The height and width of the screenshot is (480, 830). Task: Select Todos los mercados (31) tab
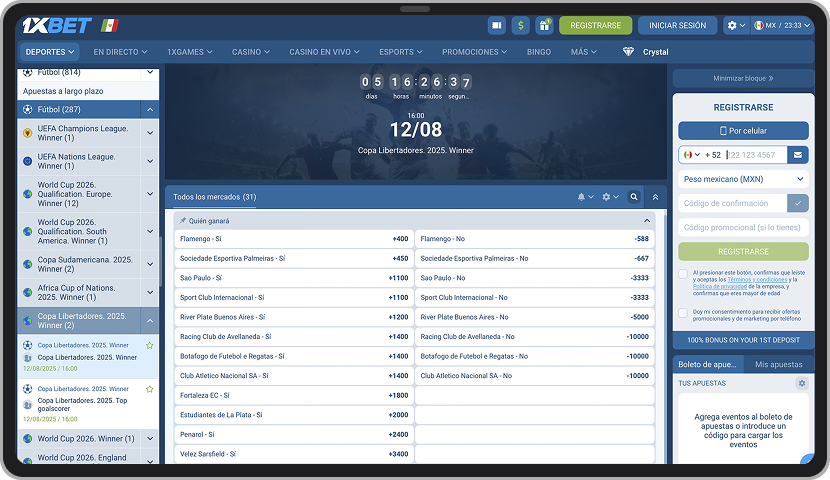point(214,197)
